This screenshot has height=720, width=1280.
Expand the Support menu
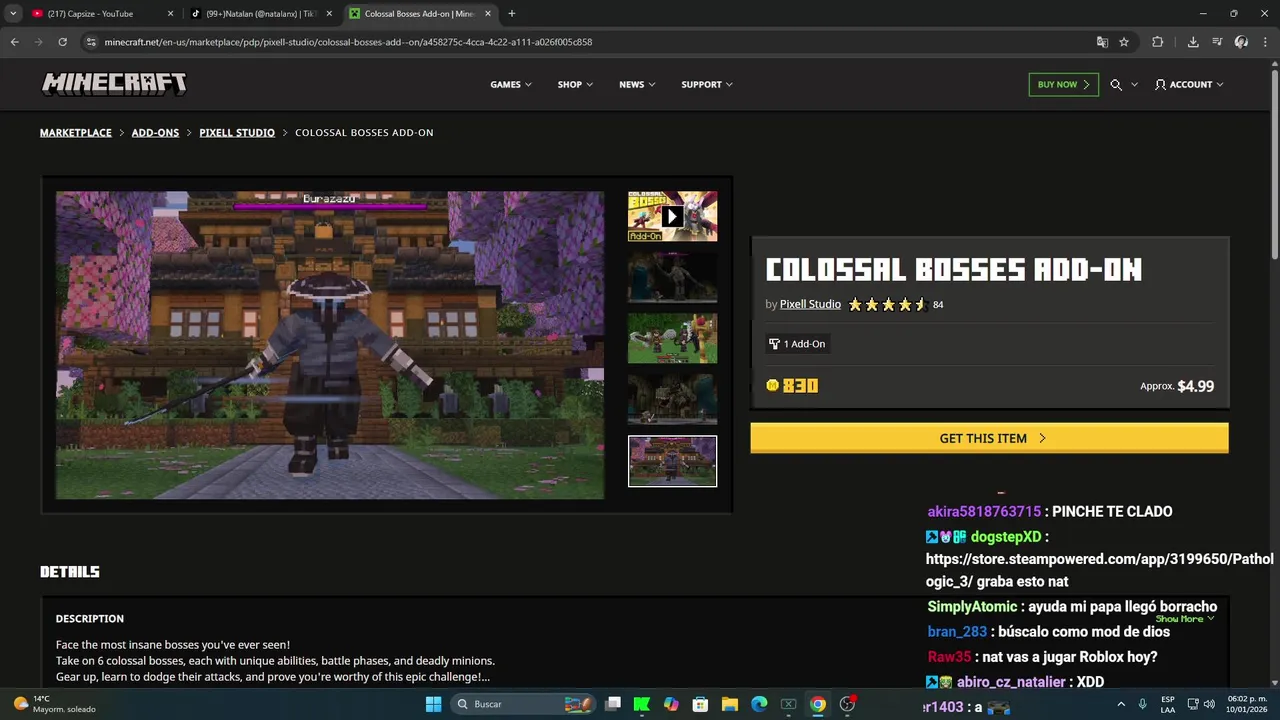click(707, 85)
